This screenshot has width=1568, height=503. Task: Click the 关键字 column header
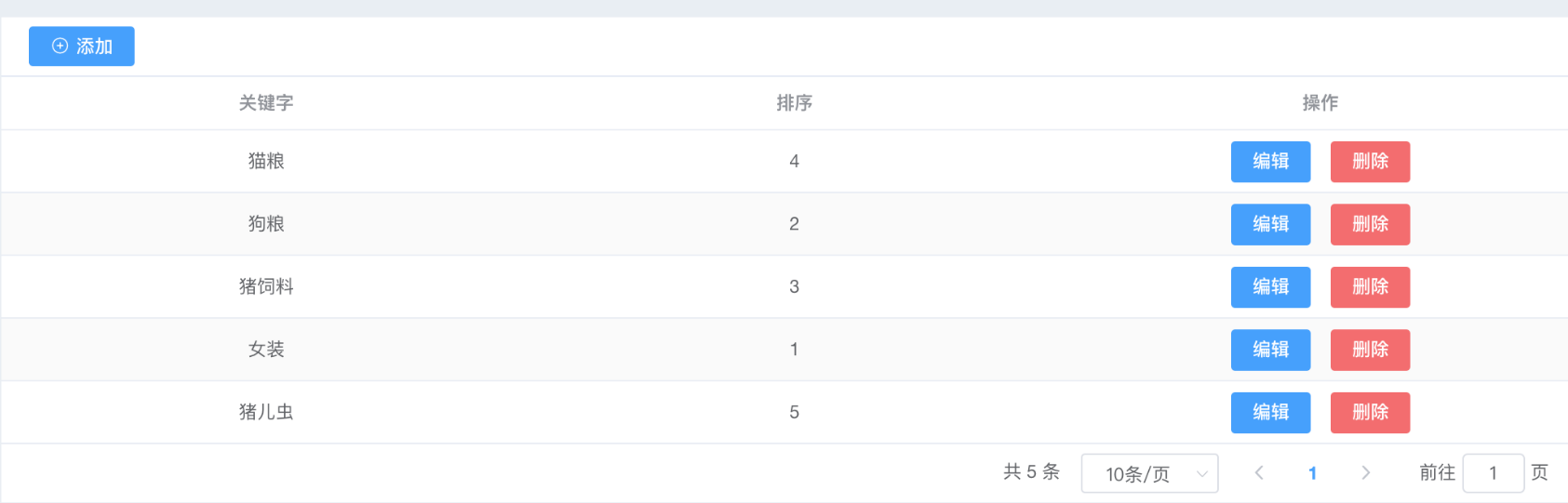(266, 103)
